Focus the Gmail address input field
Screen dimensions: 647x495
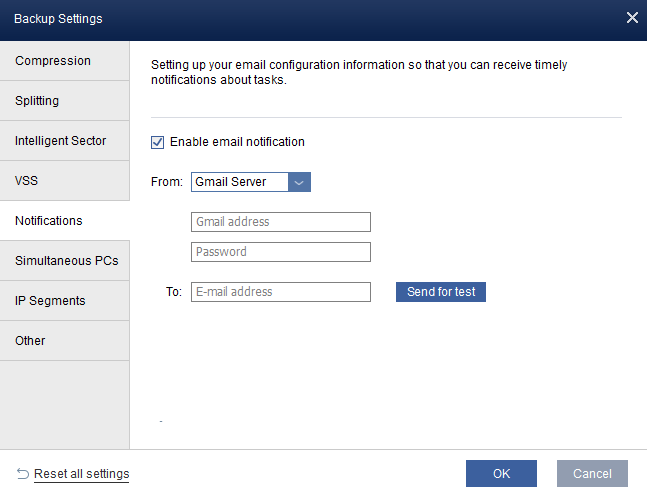(280, 222)
